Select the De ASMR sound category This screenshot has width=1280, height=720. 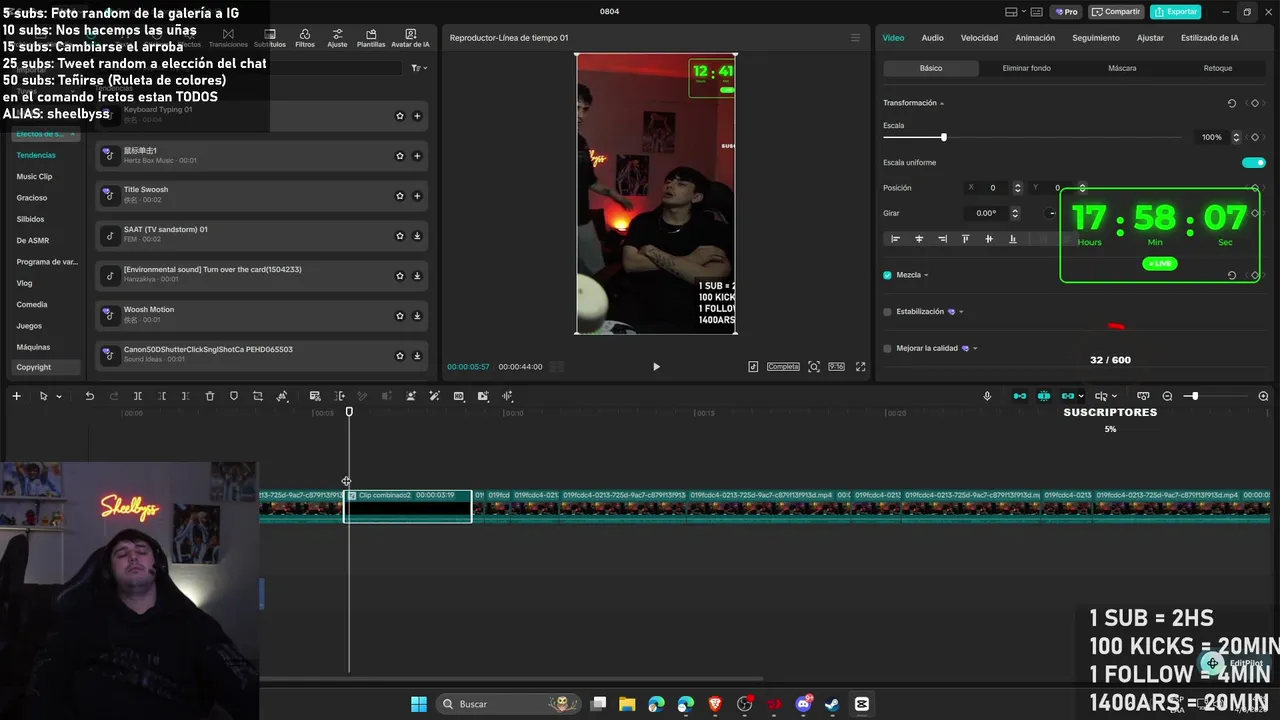pyautogui.click(x=32, y=241)
